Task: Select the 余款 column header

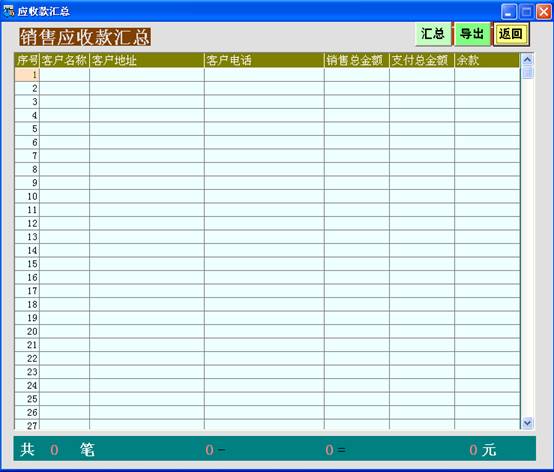Action: pos(487,60)
